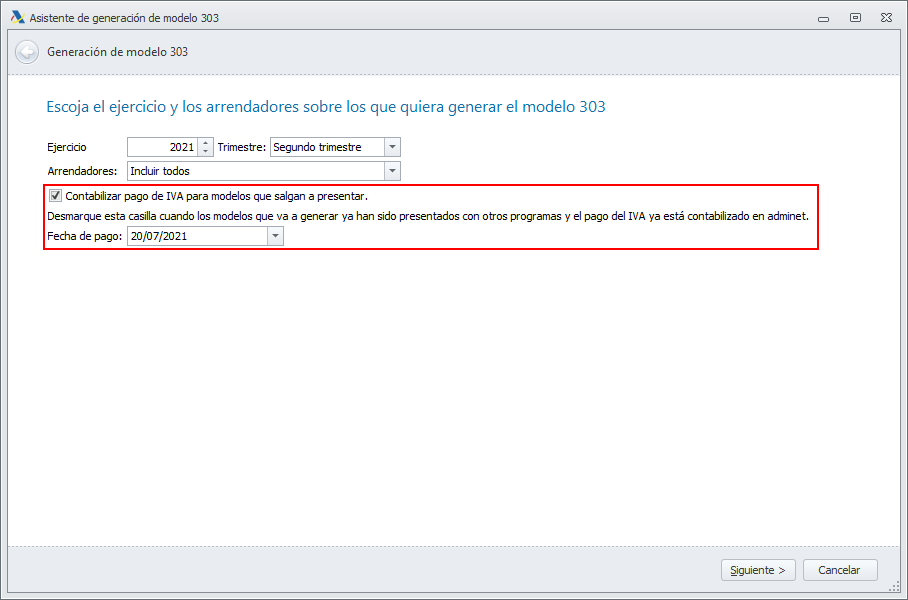Click 'Escoja el ejercicio y los arrendadores' heading
Viewport: 908px width, 600px height.
[325, 107]
